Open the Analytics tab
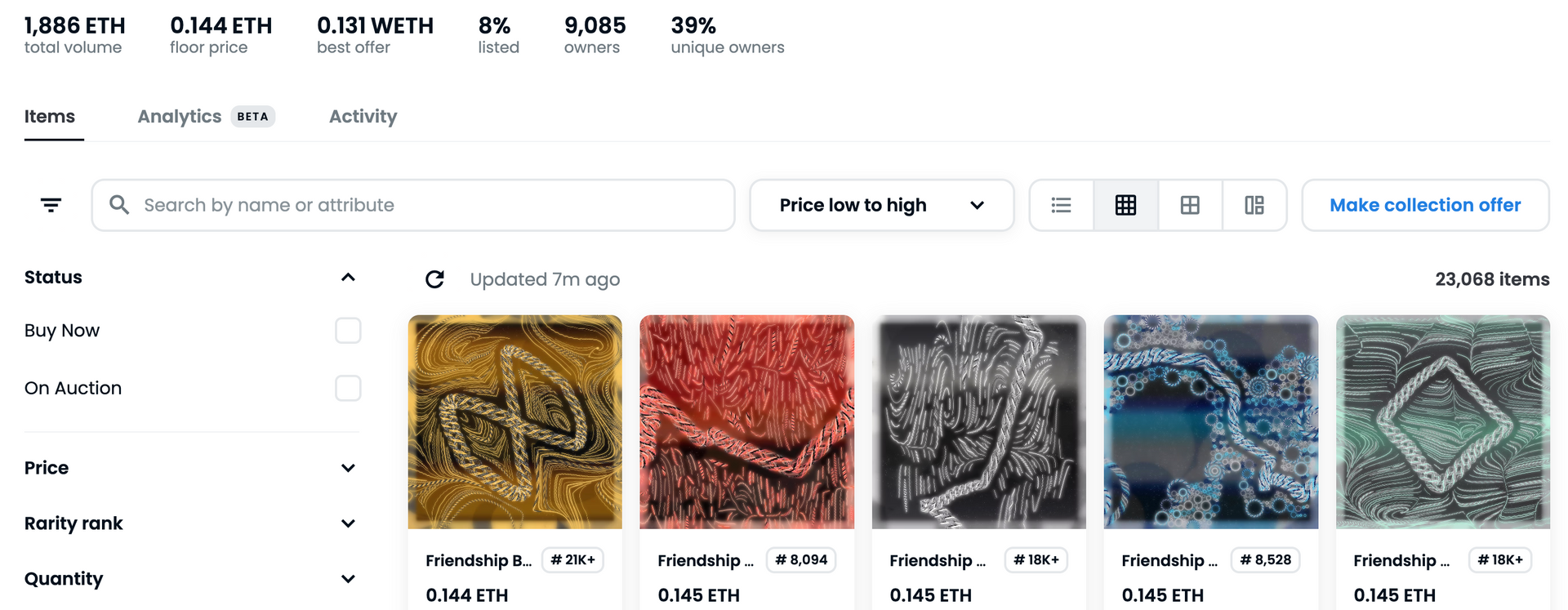Image resolution: width=1568 pixels, height=610 pixels. tap(180, 117)
